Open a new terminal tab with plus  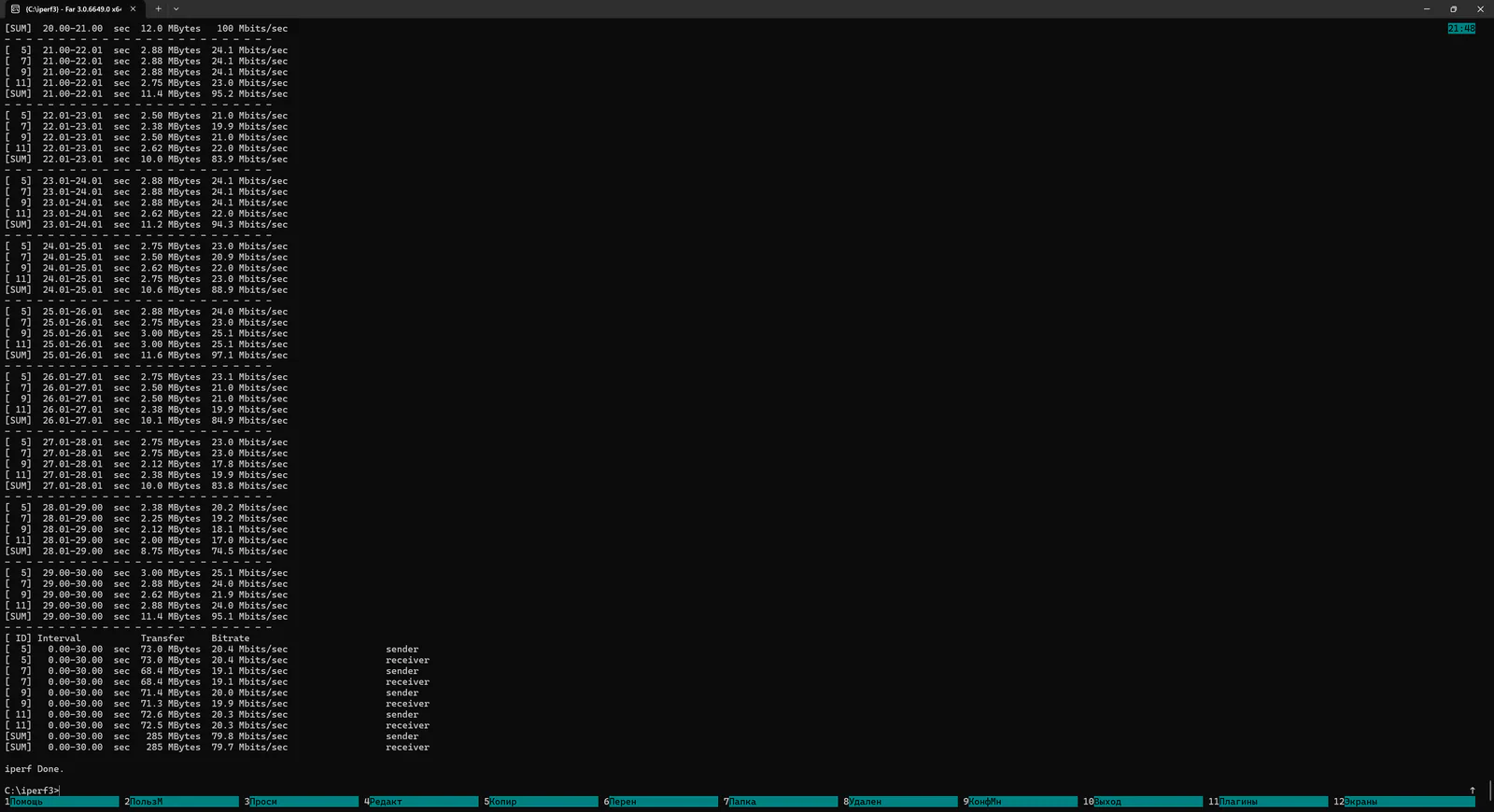click(158, 9)
